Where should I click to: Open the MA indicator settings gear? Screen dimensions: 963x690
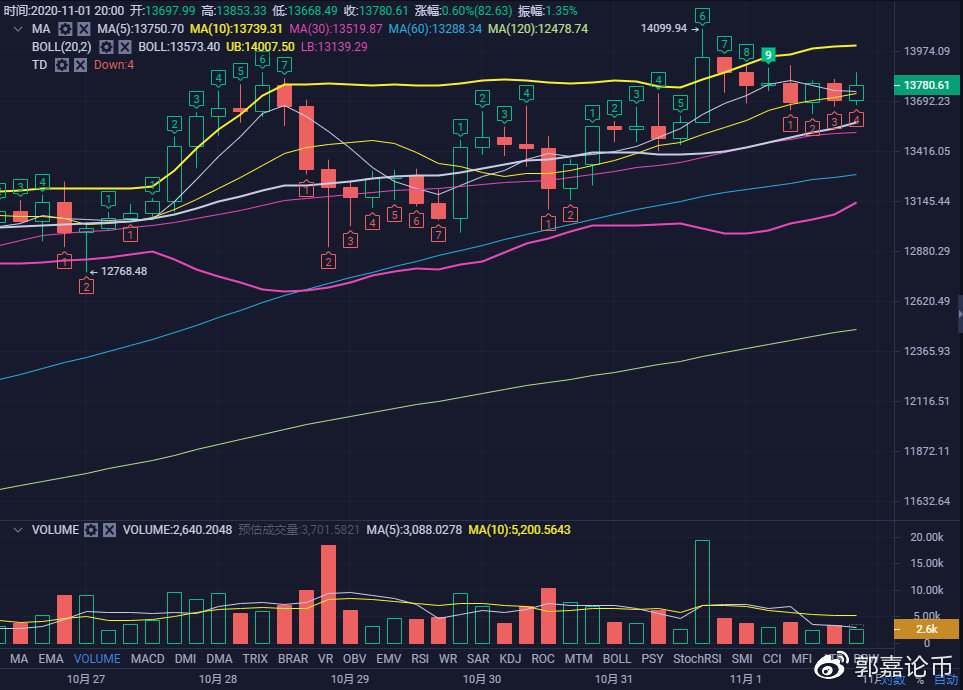pyautogui.click(x=65, y=29)
